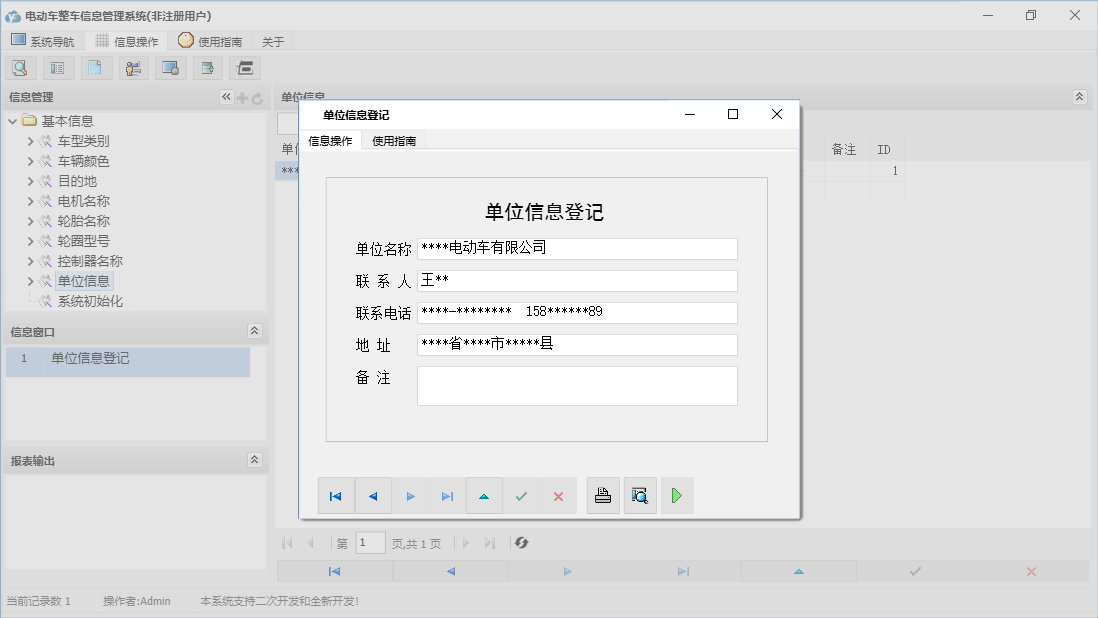Click the print icon in the dialog toolbar
Screen dimensions: 1098x618
(x=603, y=496)
